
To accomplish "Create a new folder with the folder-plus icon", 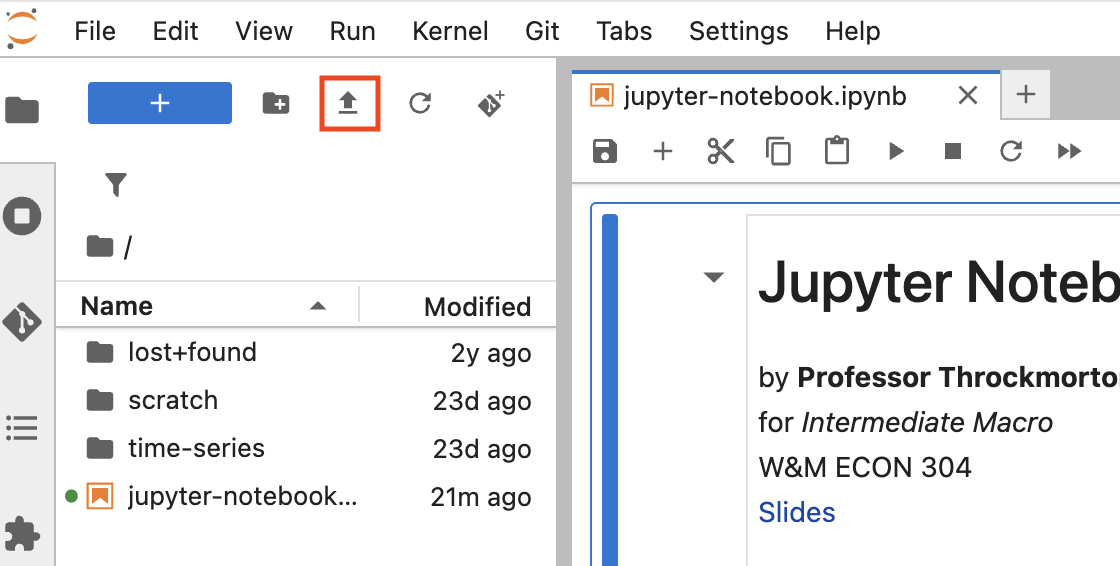I will coord(275,103).
